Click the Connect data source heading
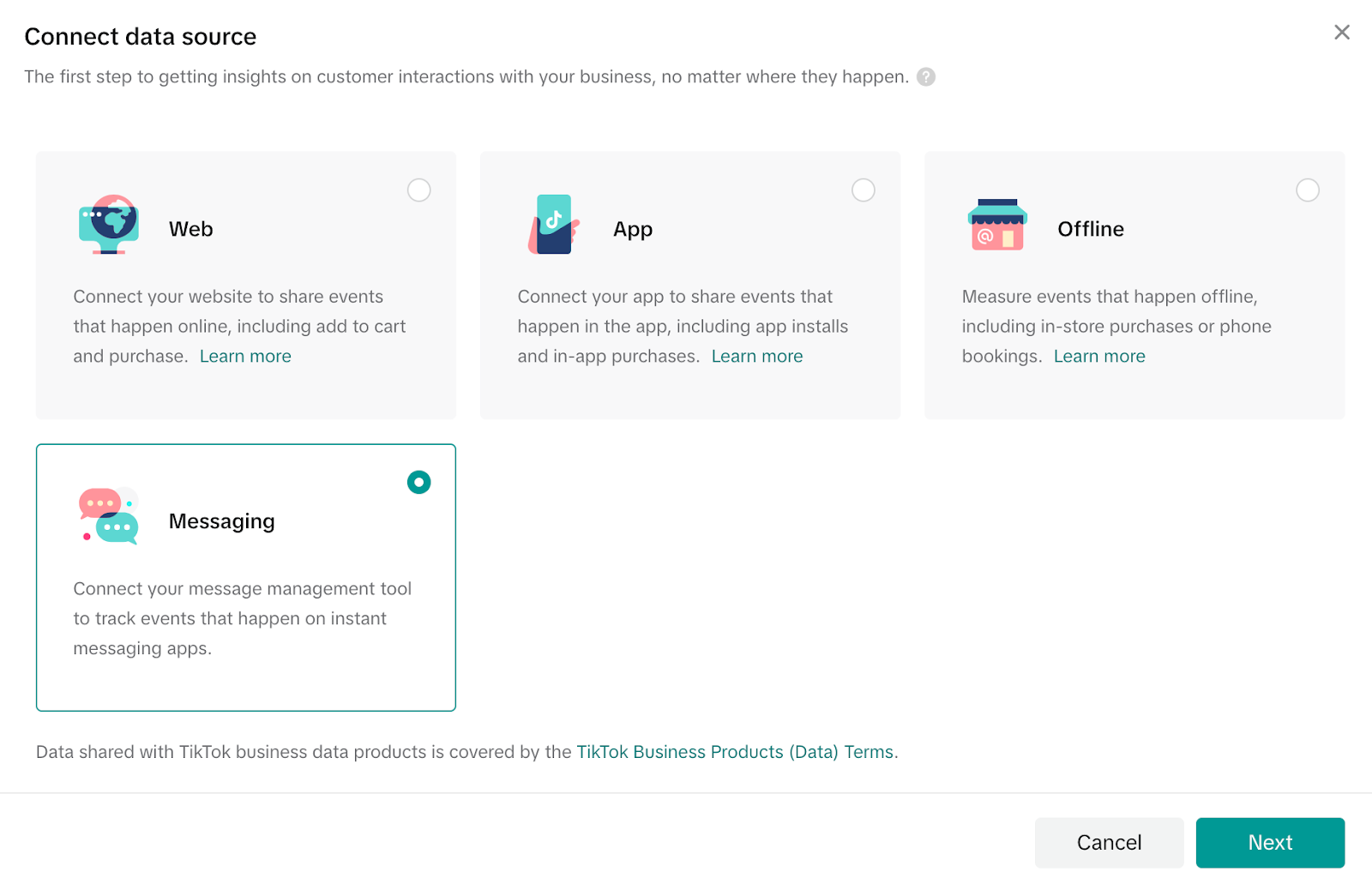1372x872 pixels. pos(141,37)
